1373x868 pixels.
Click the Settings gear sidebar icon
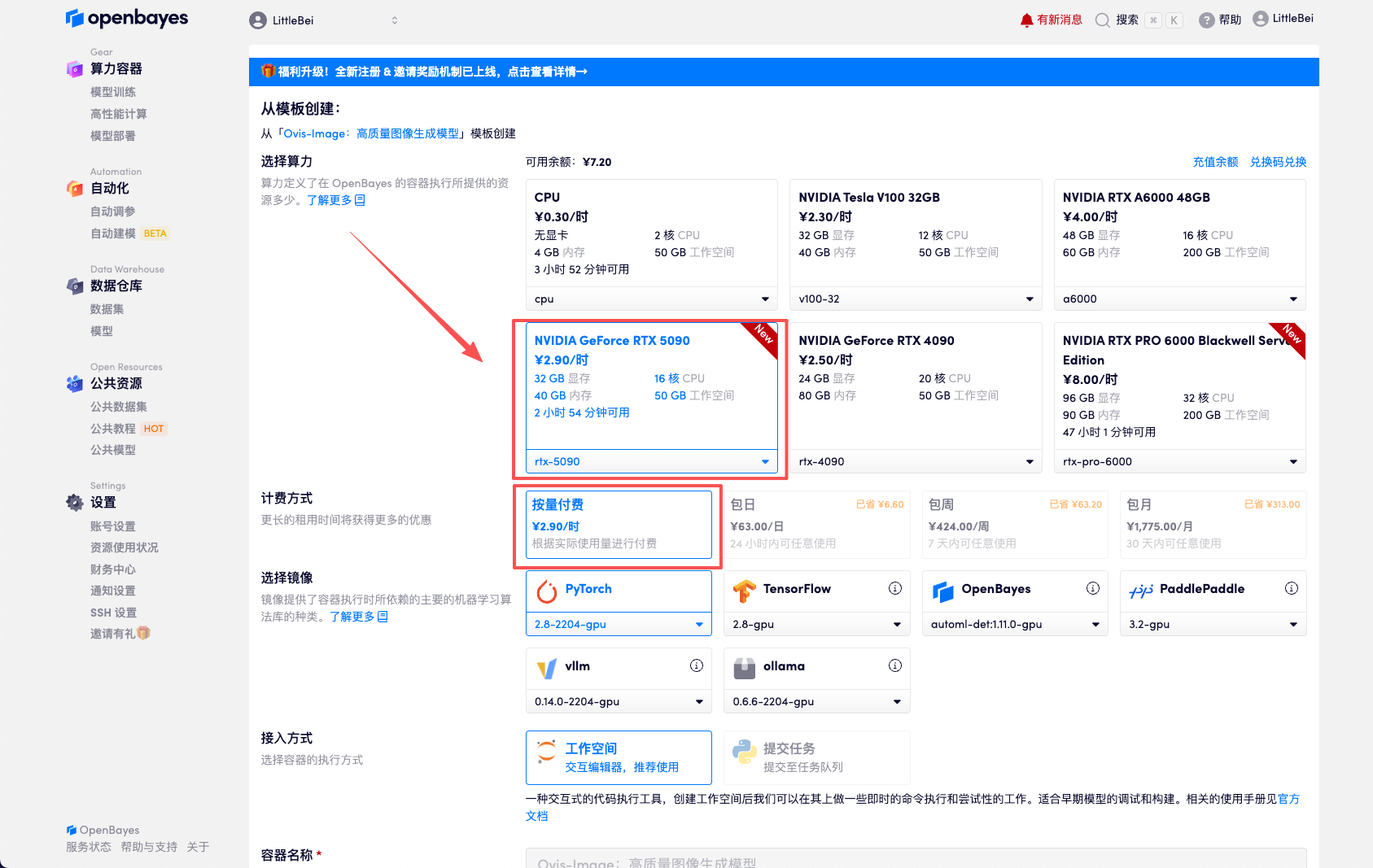[x=75, y=503]
